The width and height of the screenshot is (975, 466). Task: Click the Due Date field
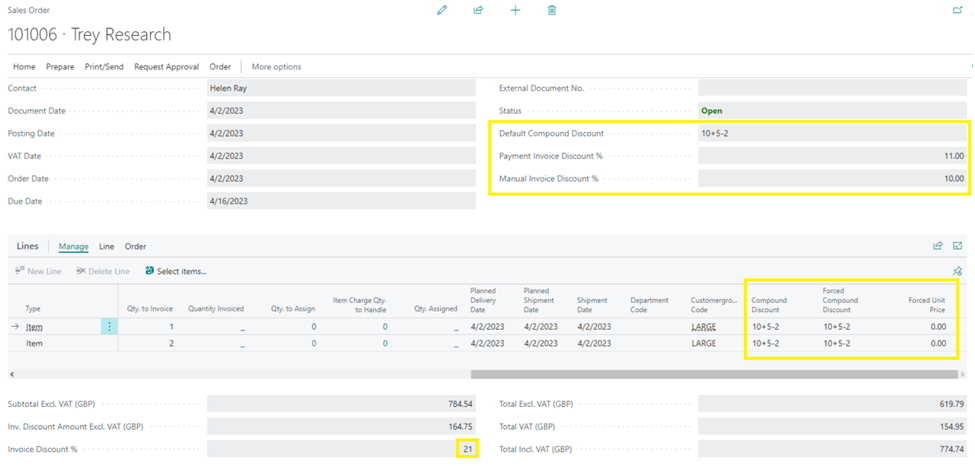[x=341, y=201]
